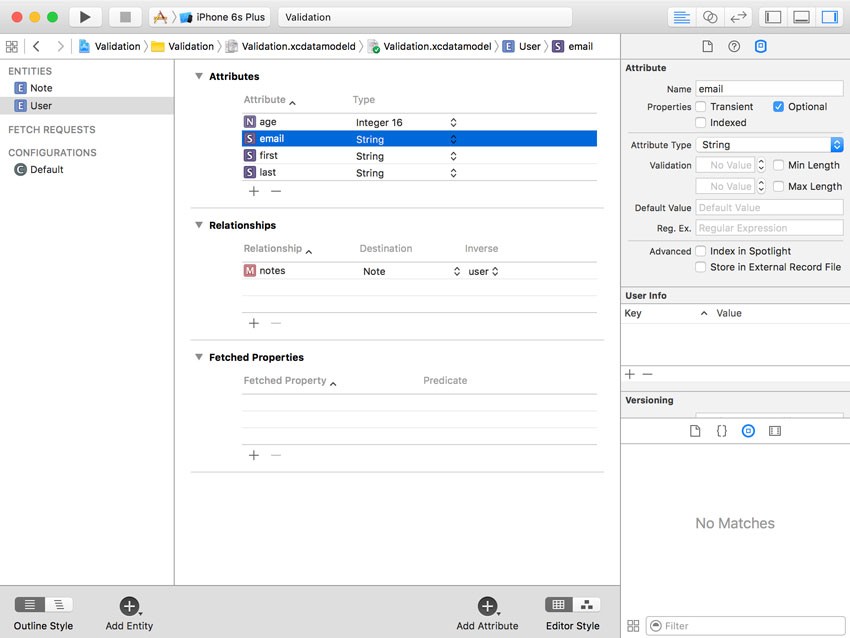
Task: Open type popup for last attribute
Action: [453, 173]
